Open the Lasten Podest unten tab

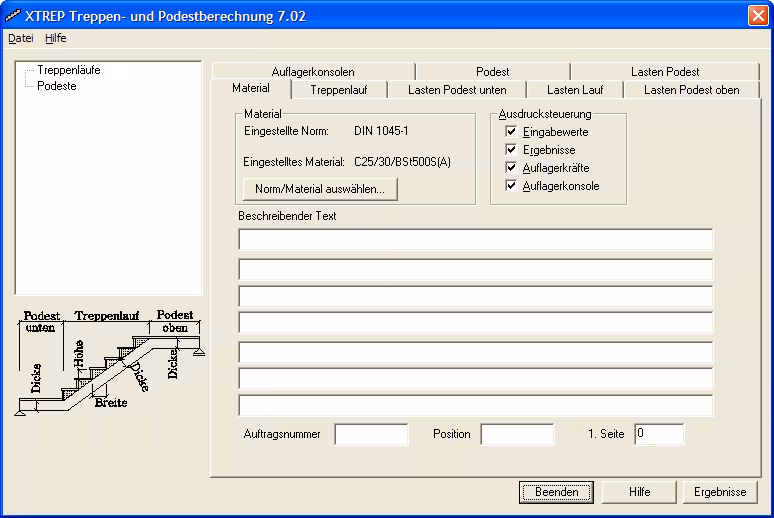(x=457, y=90)
